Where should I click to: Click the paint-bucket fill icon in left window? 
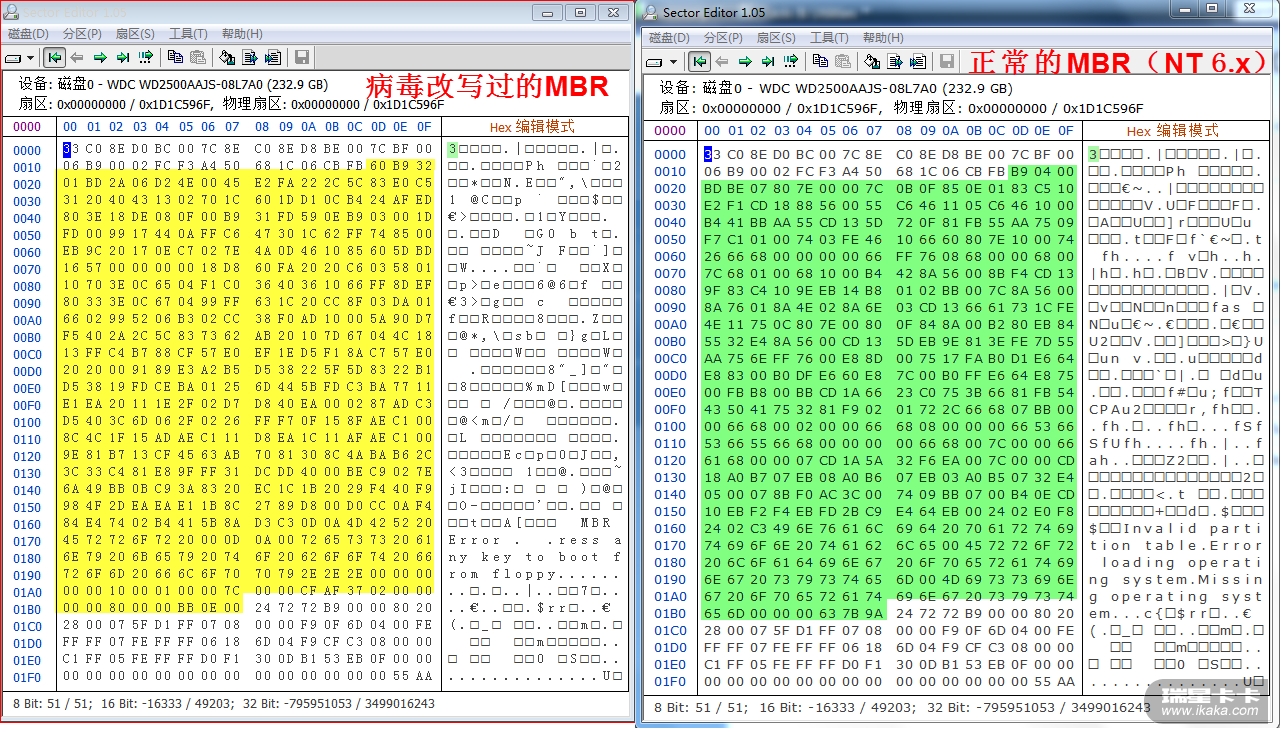tap(228, 58)
